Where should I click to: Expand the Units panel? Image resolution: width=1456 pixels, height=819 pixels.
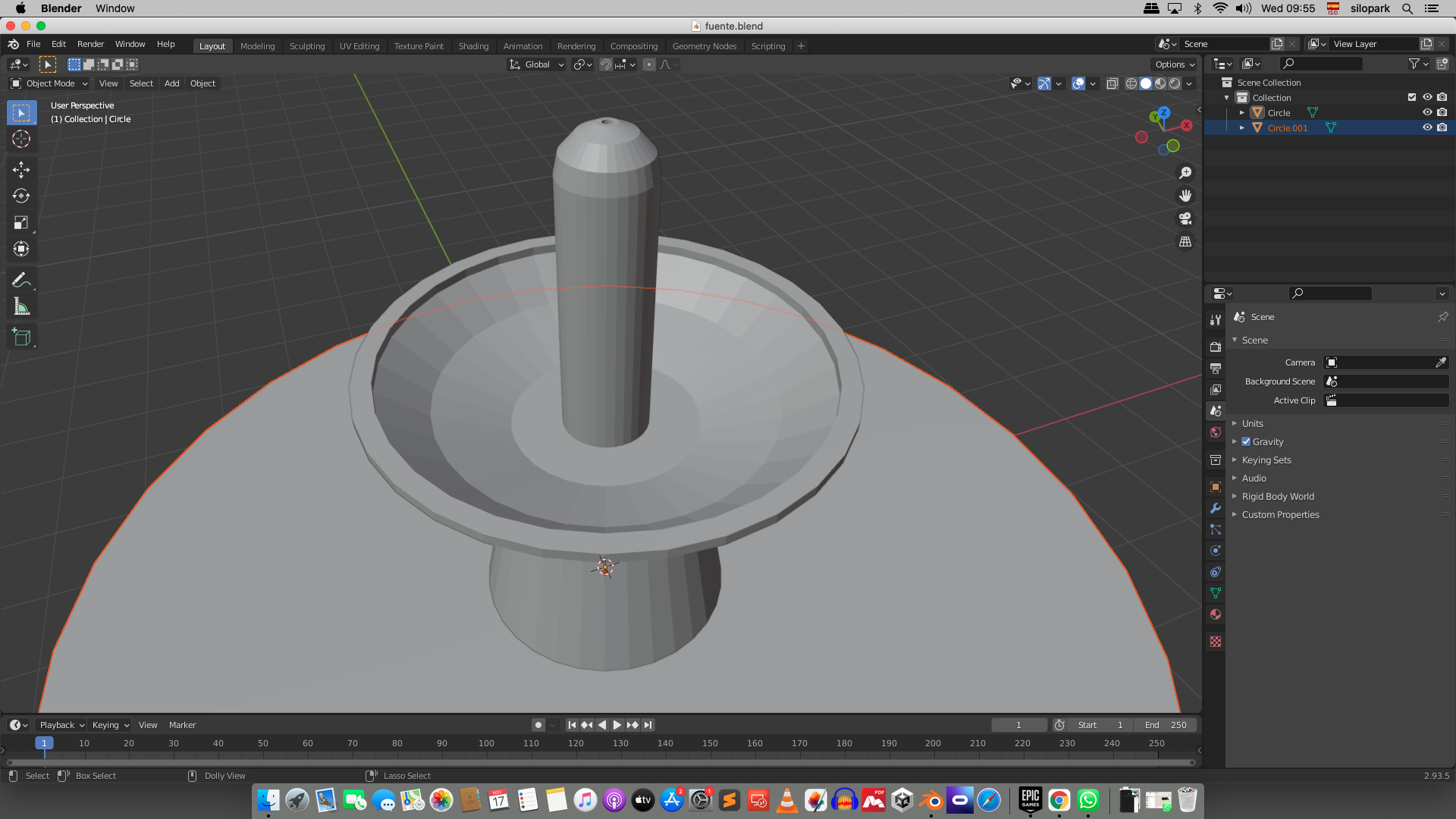pos(1252,423)
